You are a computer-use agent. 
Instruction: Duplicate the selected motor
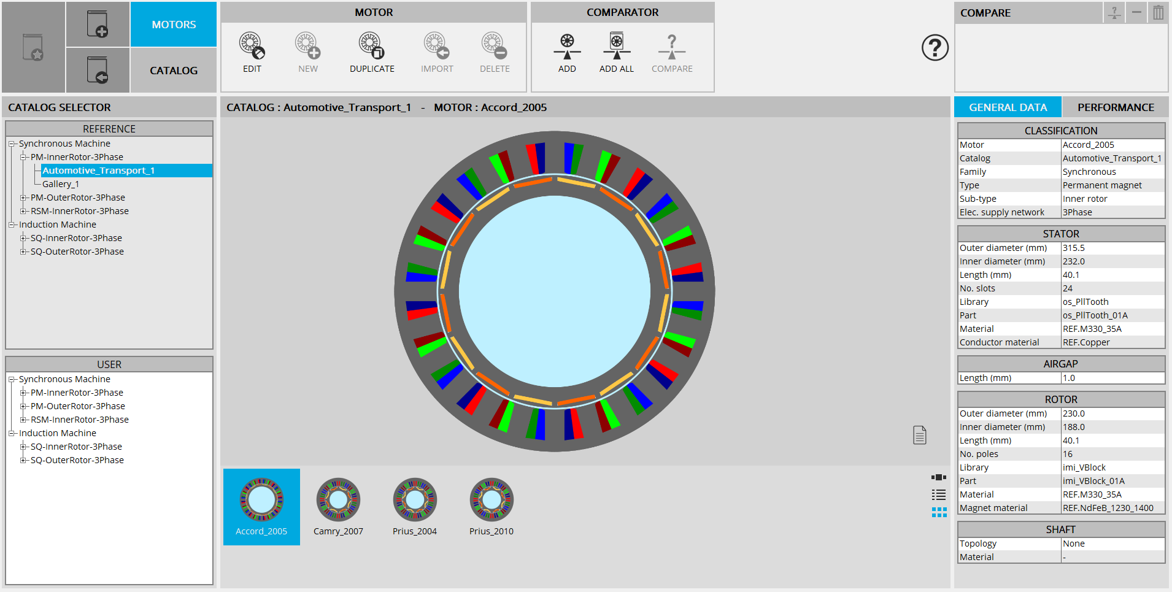click(x=371, y=47)
